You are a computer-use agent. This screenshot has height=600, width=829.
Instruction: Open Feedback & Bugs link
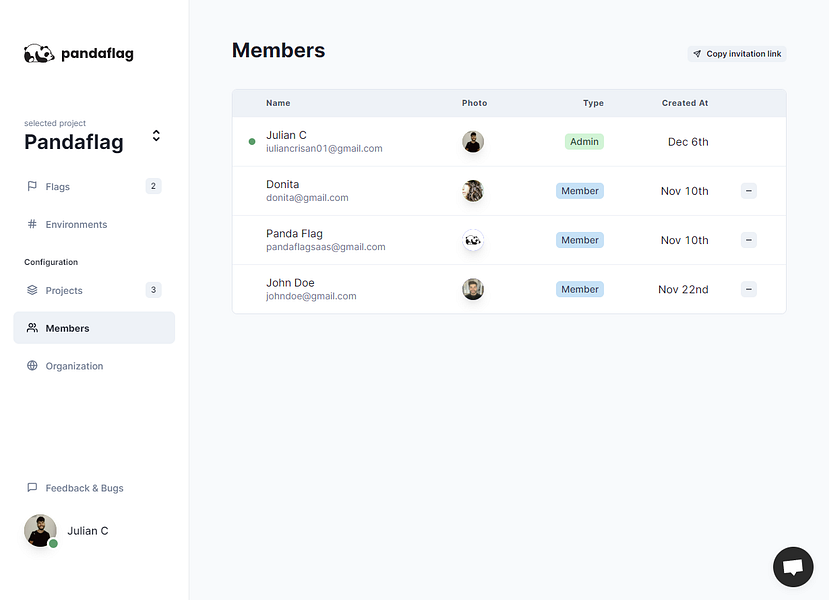(x=84, y=488)
